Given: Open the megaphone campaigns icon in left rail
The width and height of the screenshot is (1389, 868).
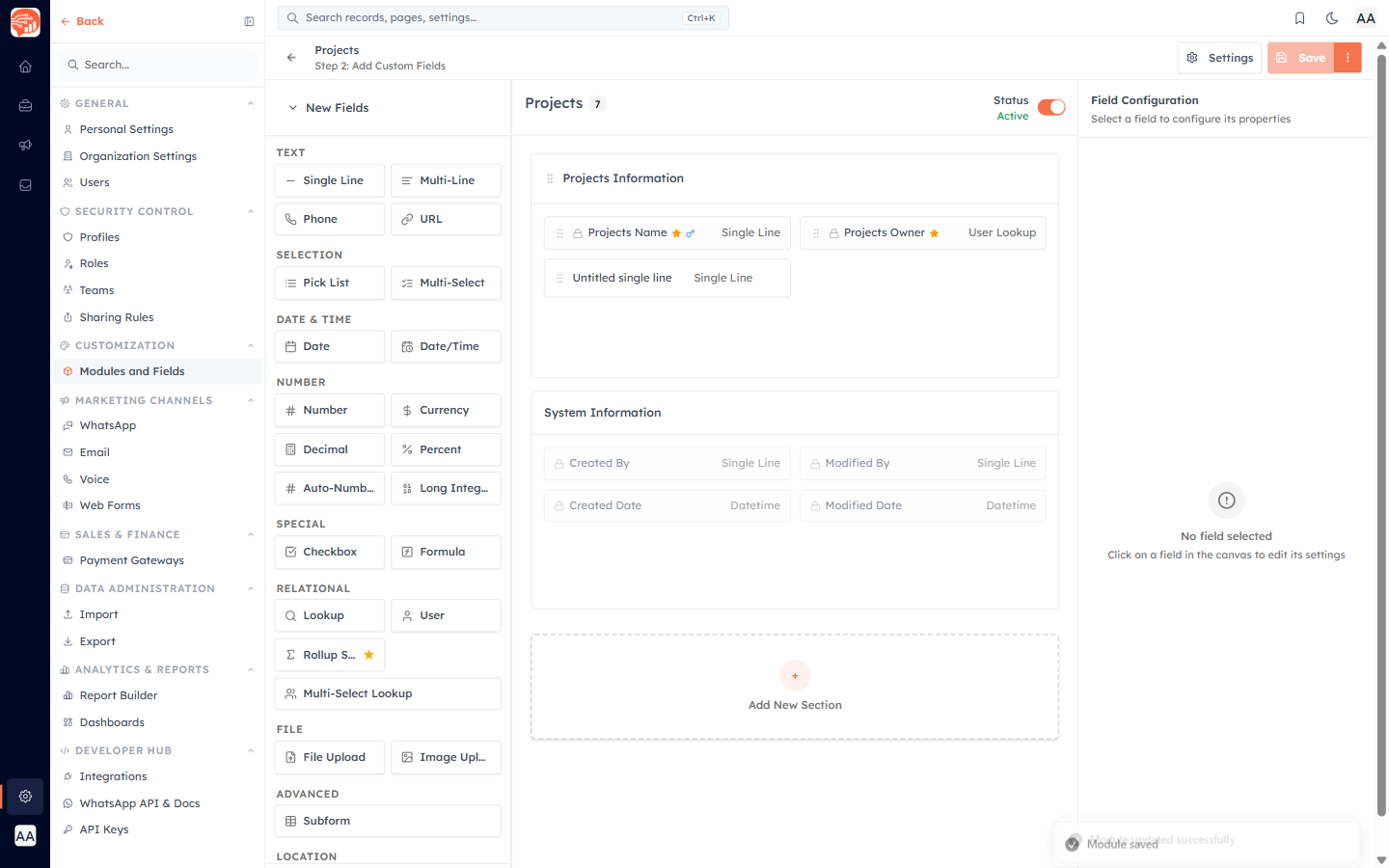Looking at the screenshot, I should [25, 146].
